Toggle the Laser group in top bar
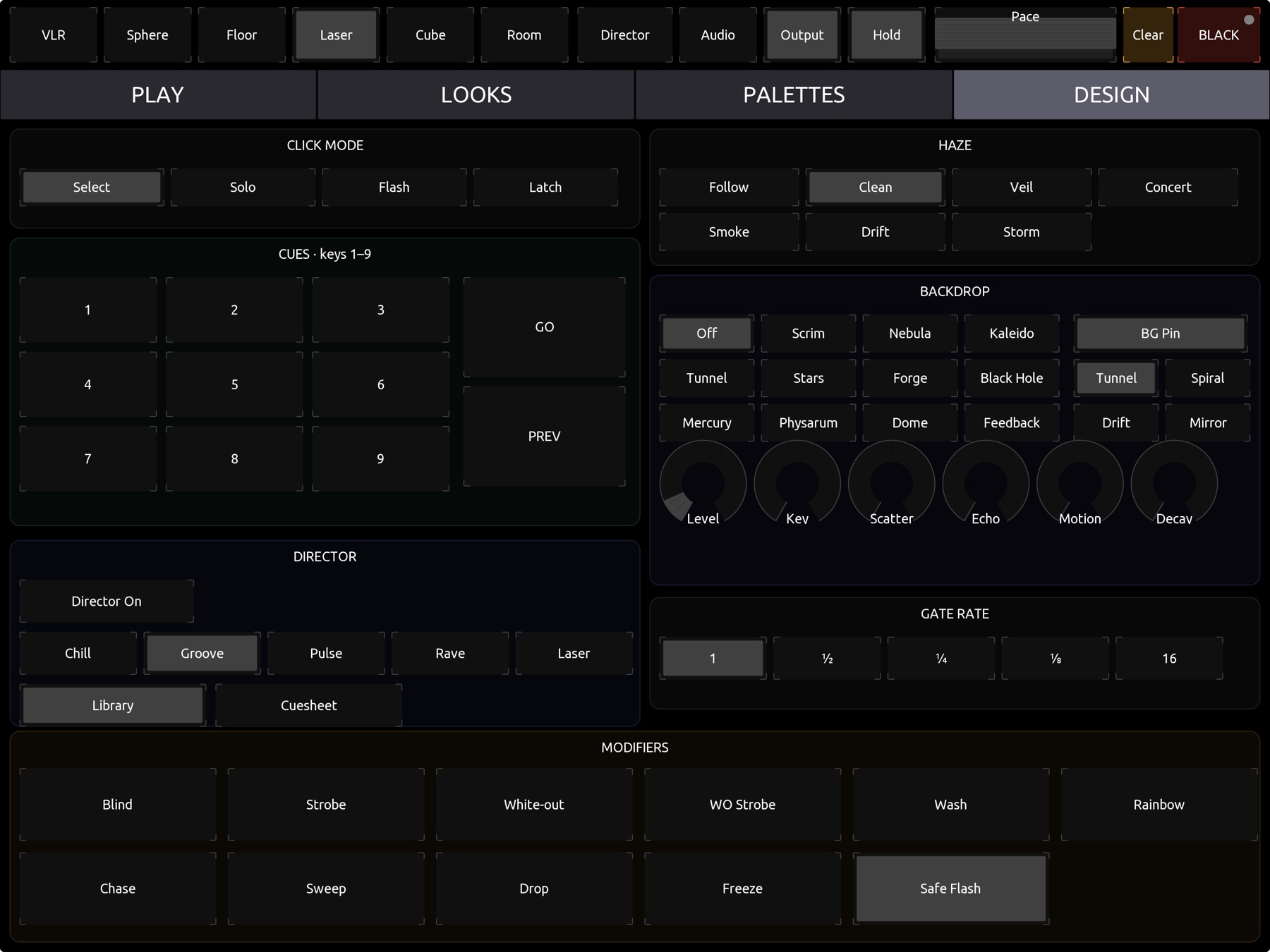The image size is (1270, 952). (336, 35)
